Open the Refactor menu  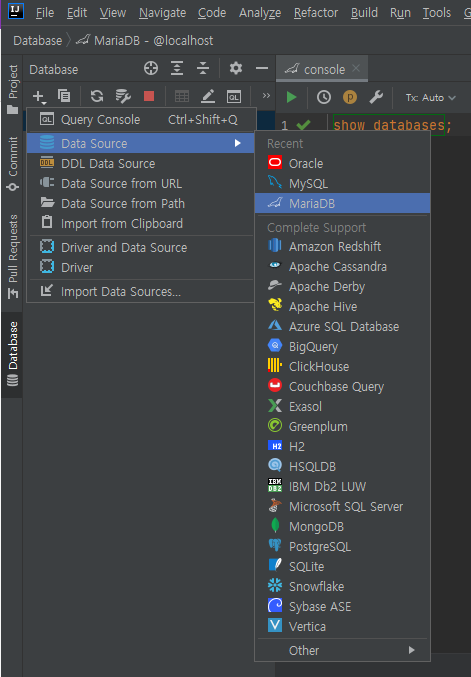coord(316,13)
